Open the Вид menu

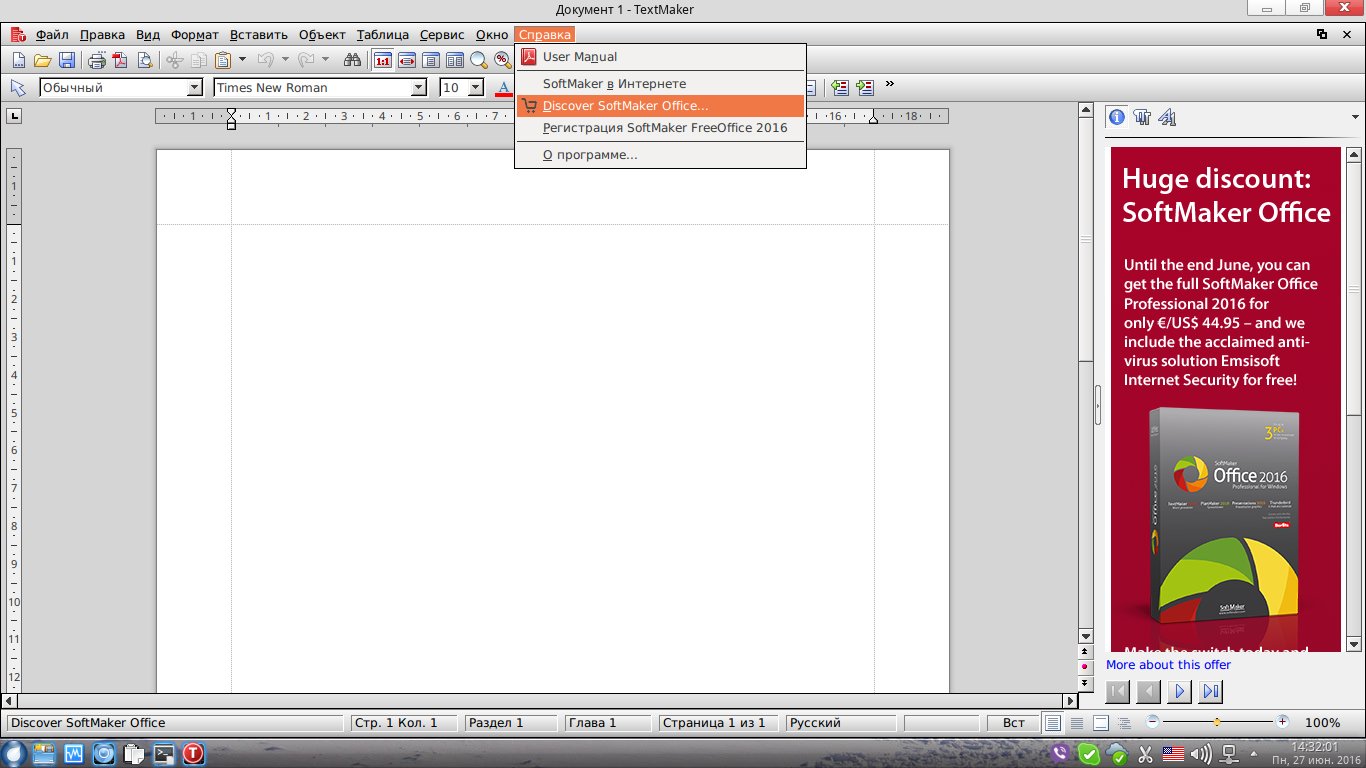tap(148, 35)
